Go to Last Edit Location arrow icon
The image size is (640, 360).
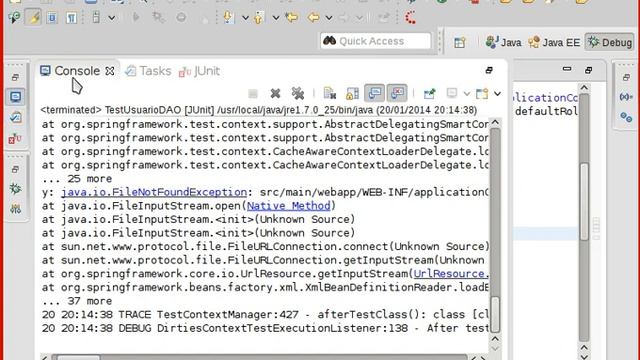[291, 18]
